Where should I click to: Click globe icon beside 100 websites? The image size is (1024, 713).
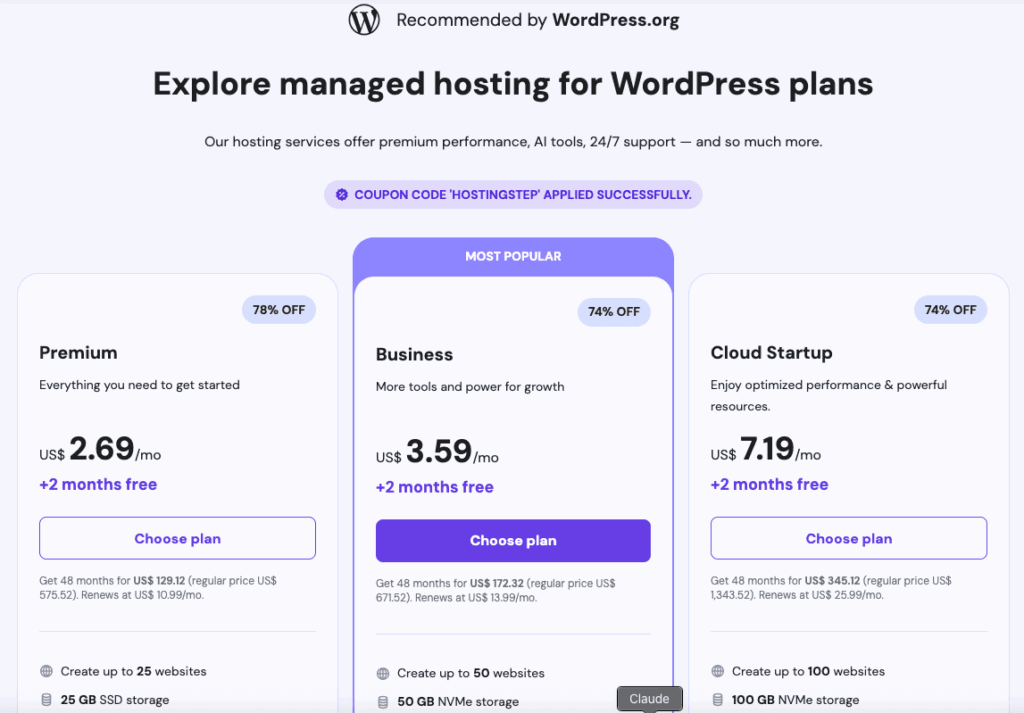click(718, 671)
